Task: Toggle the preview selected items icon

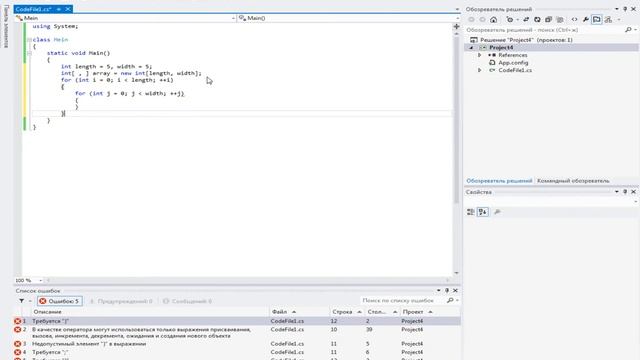Action: click(597, 19)
